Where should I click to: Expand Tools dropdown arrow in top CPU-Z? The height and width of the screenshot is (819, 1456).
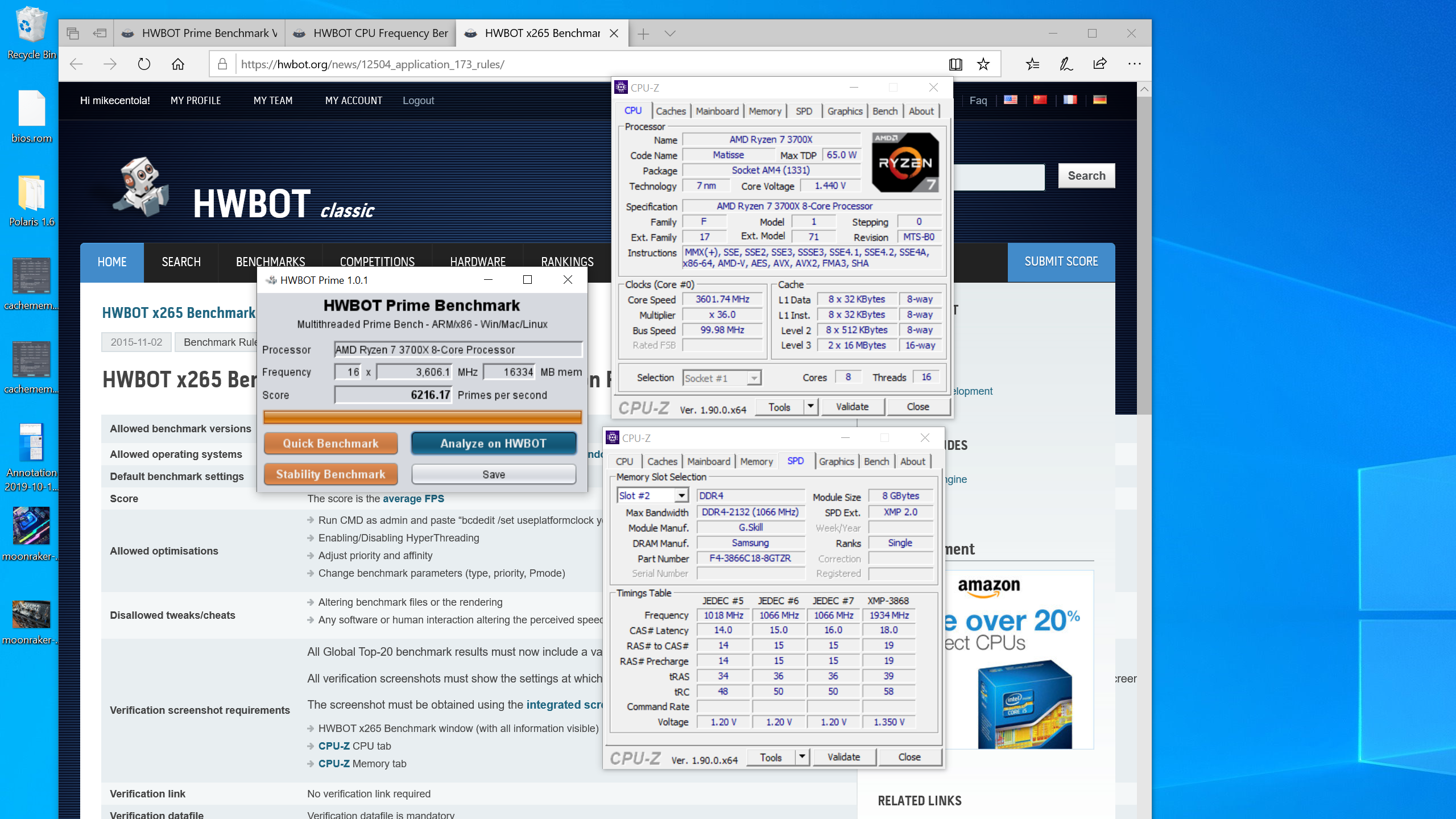click(x=810, y=407)
